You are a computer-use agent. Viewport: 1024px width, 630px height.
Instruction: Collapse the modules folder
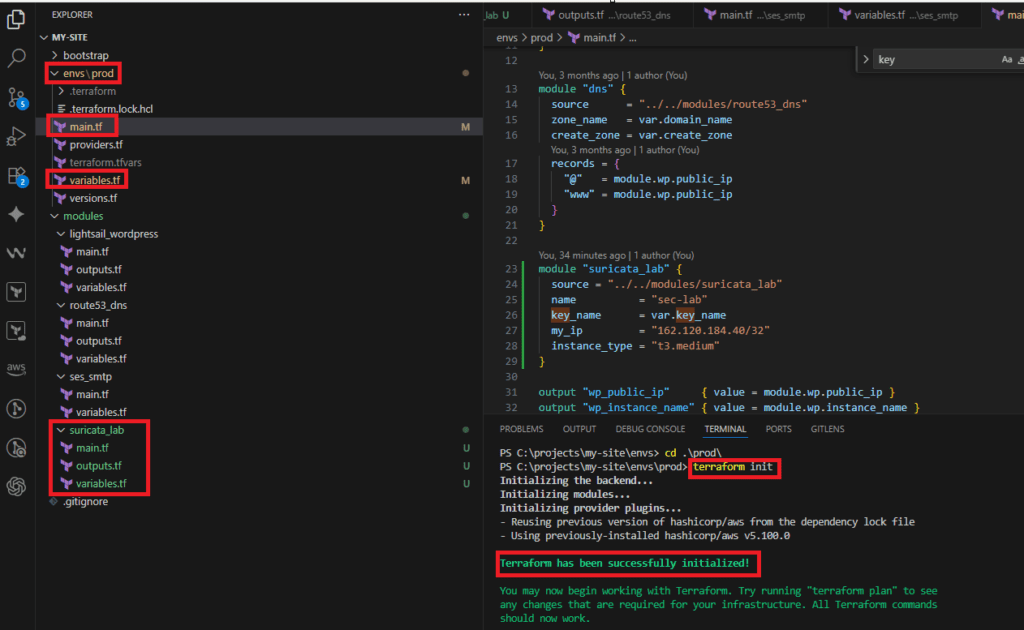click(82, 216)
